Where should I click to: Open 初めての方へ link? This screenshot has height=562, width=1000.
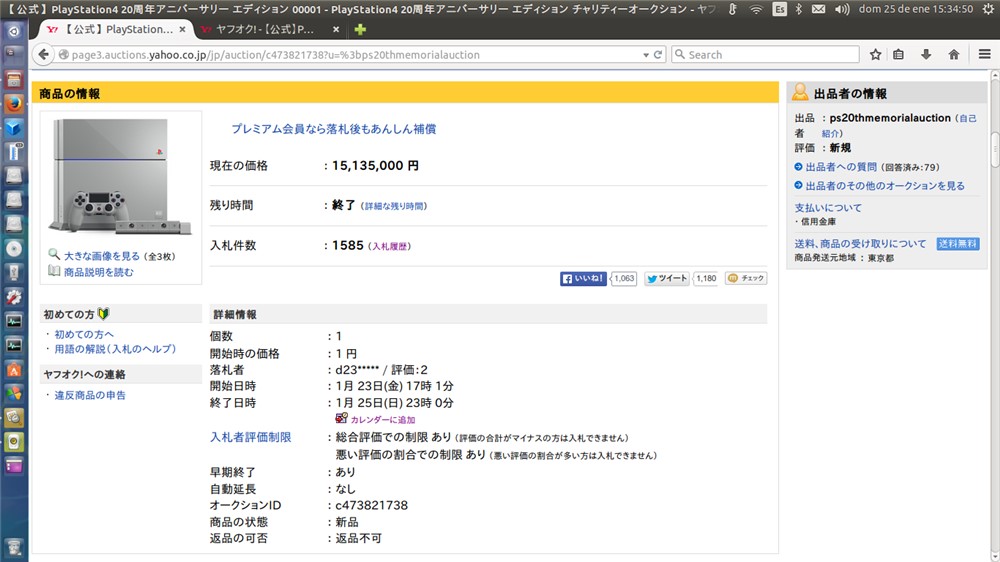coord(84,334)
